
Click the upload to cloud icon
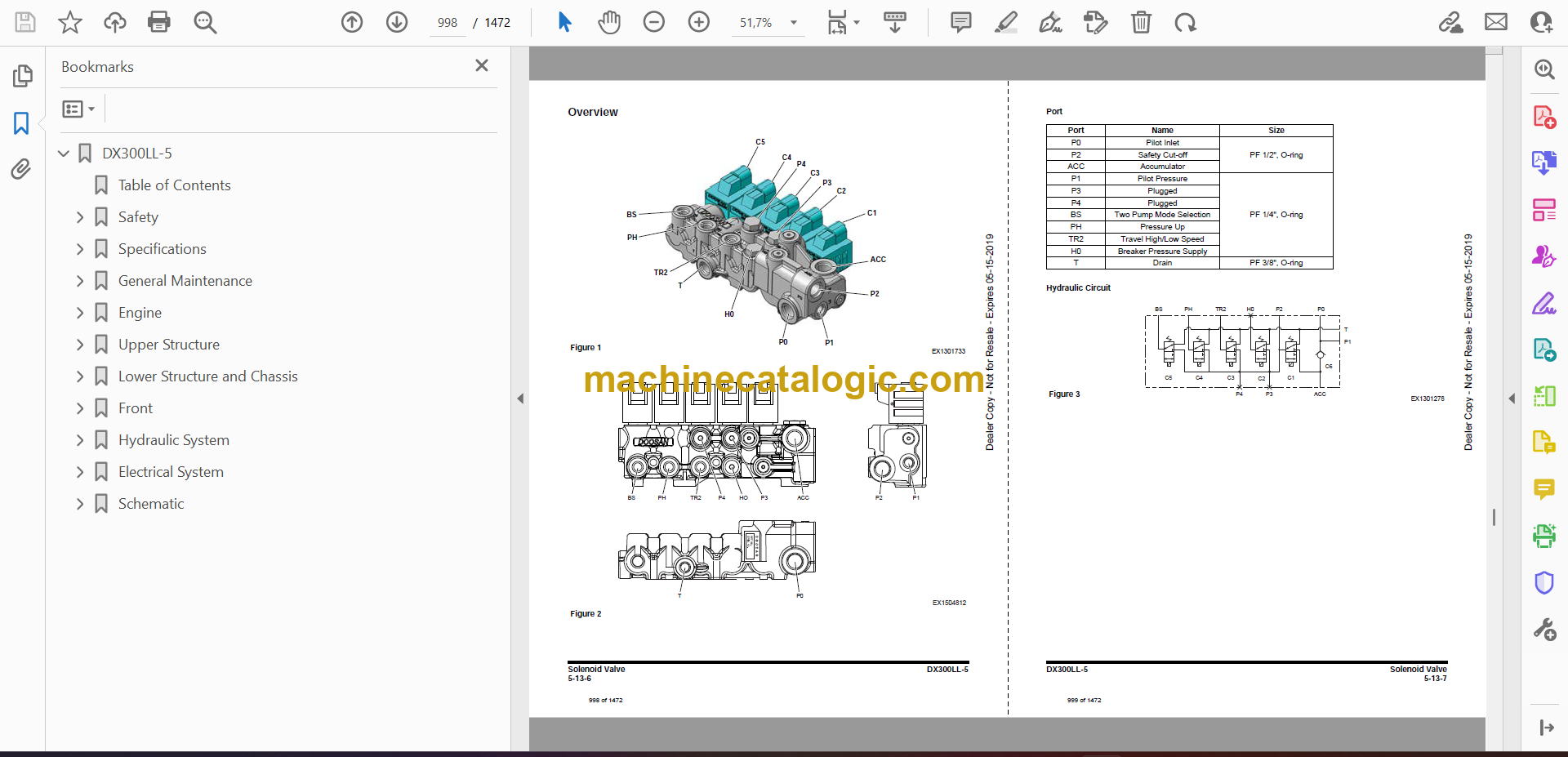[x=115, y=22]
